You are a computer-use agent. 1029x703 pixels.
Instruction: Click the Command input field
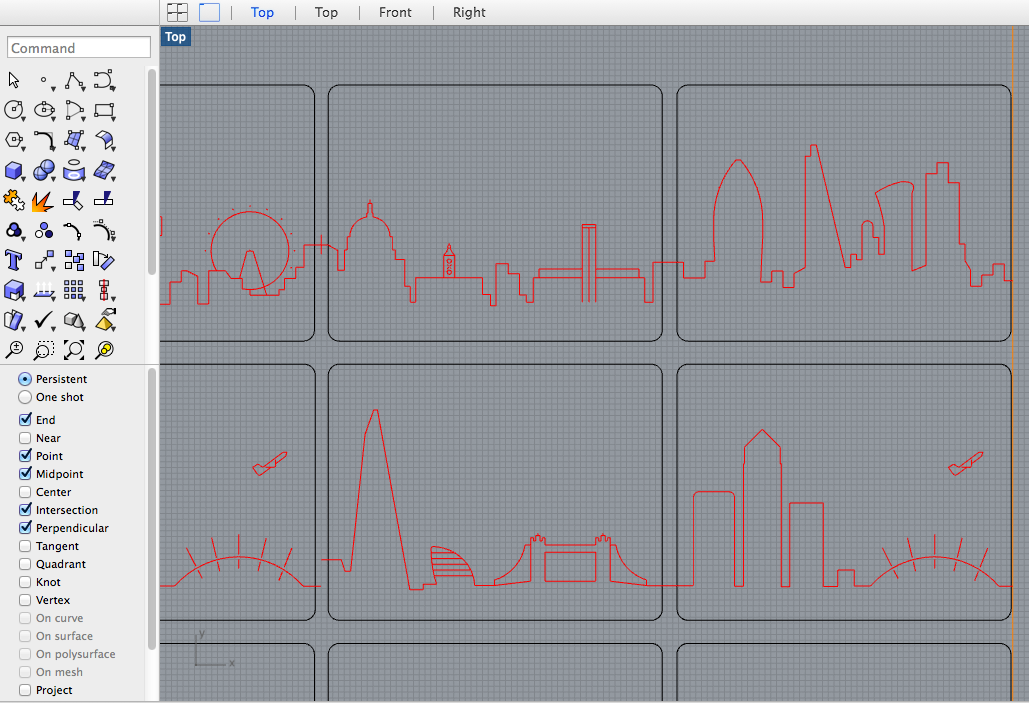coord(79,48)
